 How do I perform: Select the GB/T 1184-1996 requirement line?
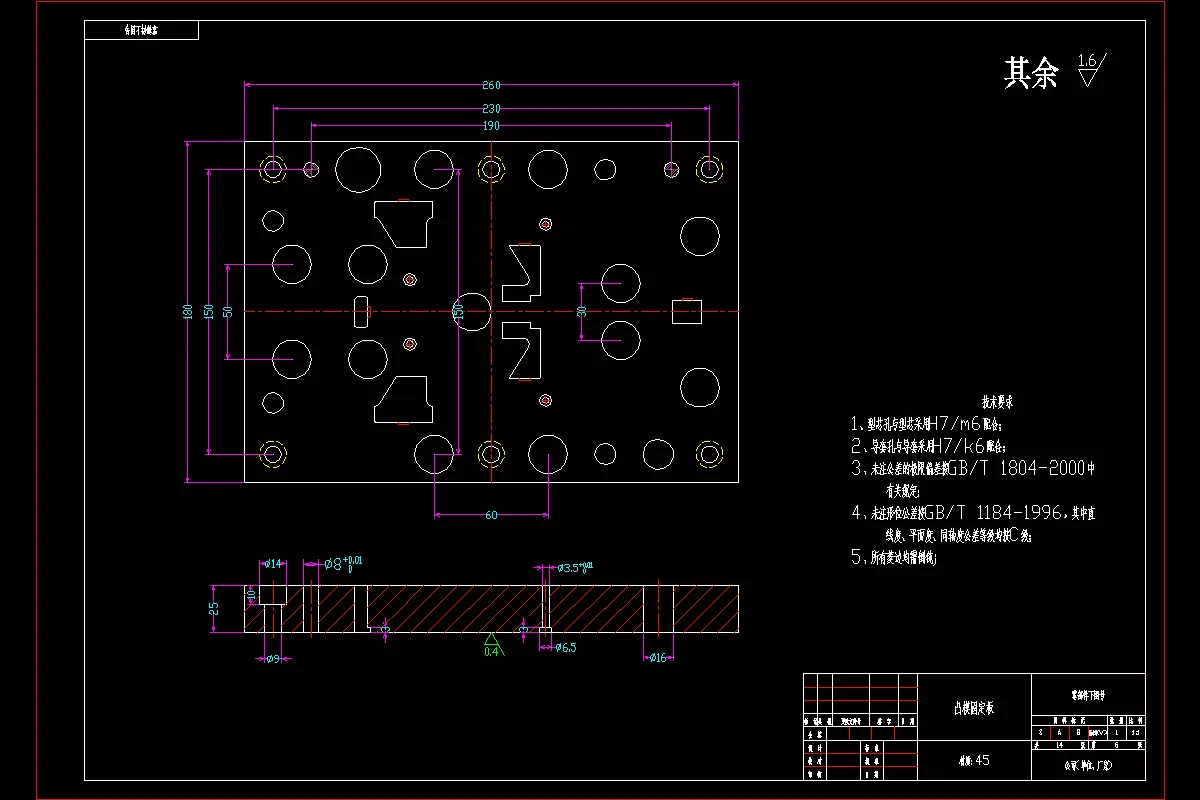click(x=972, y=513)
